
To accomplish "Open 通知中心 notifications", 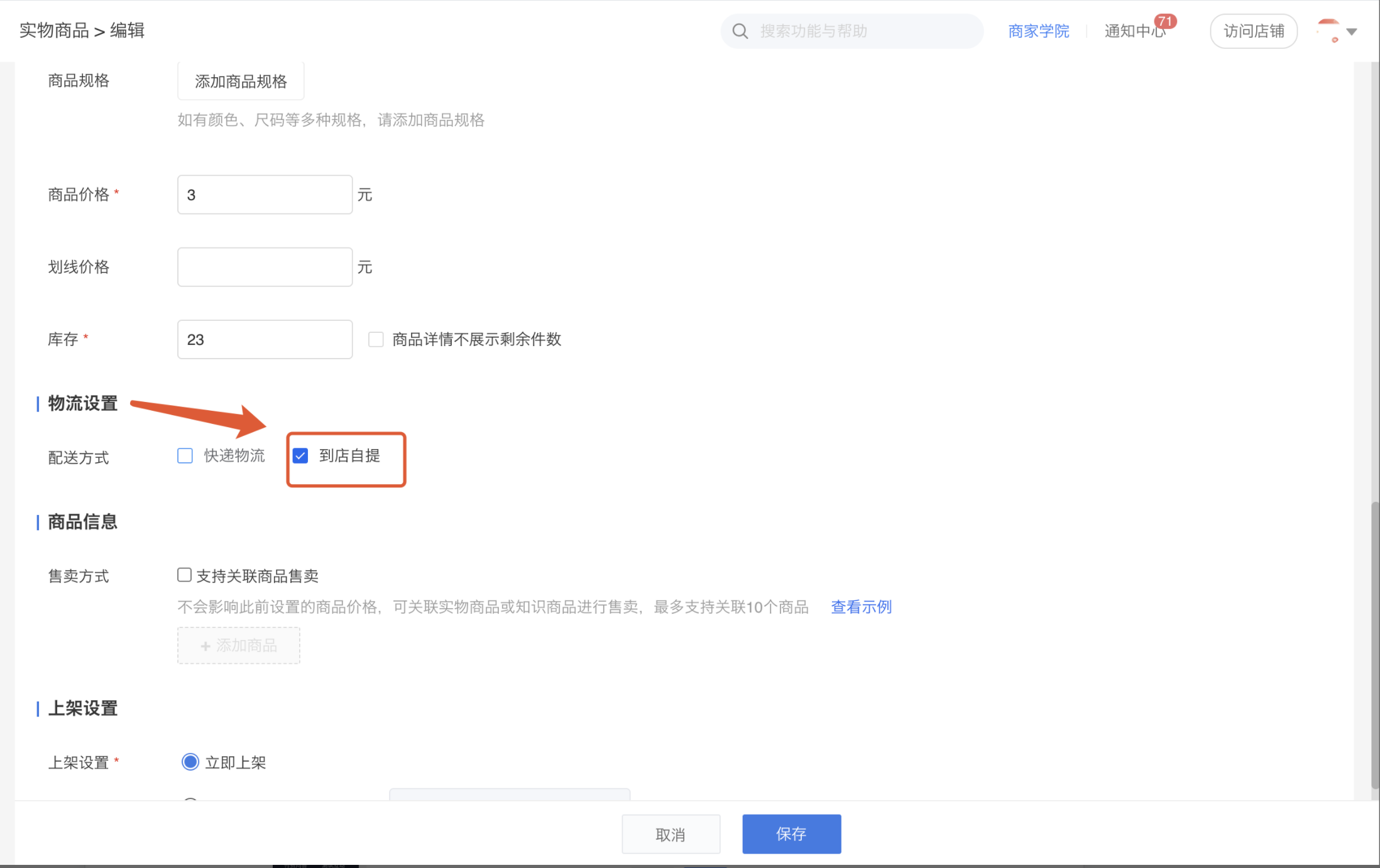I will (x=1135, y=31).
